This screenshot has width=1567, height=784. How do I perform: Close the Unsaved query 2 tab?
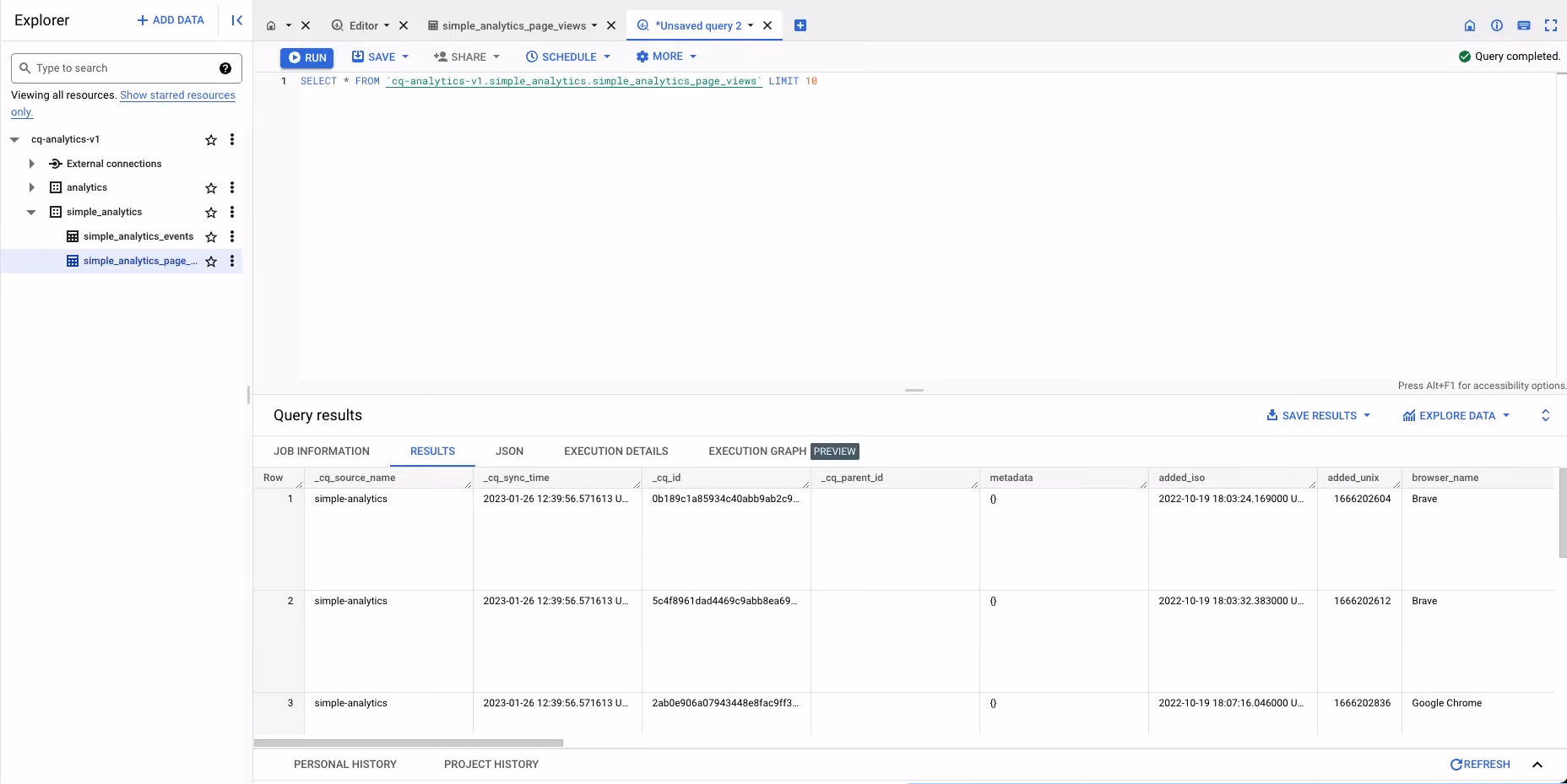tap(767, 26)
